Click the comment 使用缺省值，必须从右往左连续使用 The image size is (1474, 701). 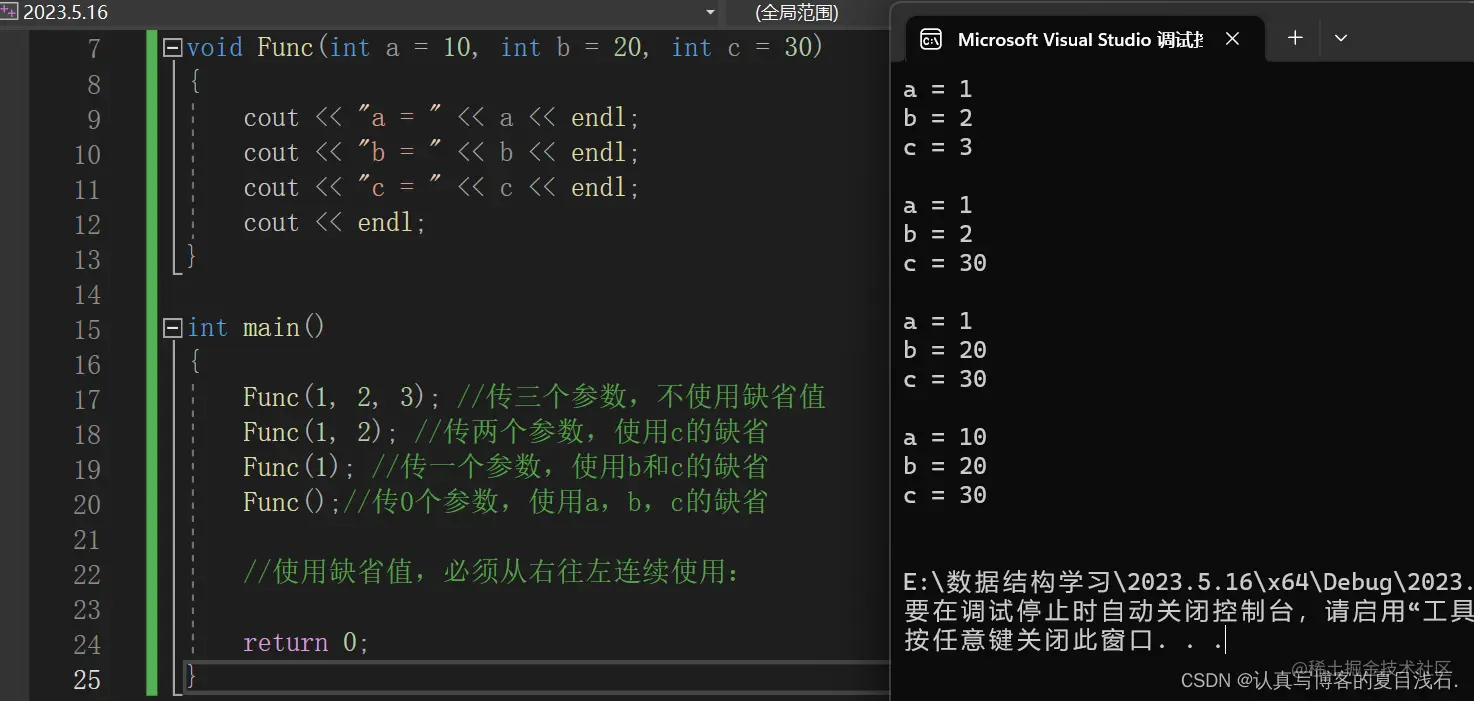coord(491,572)
